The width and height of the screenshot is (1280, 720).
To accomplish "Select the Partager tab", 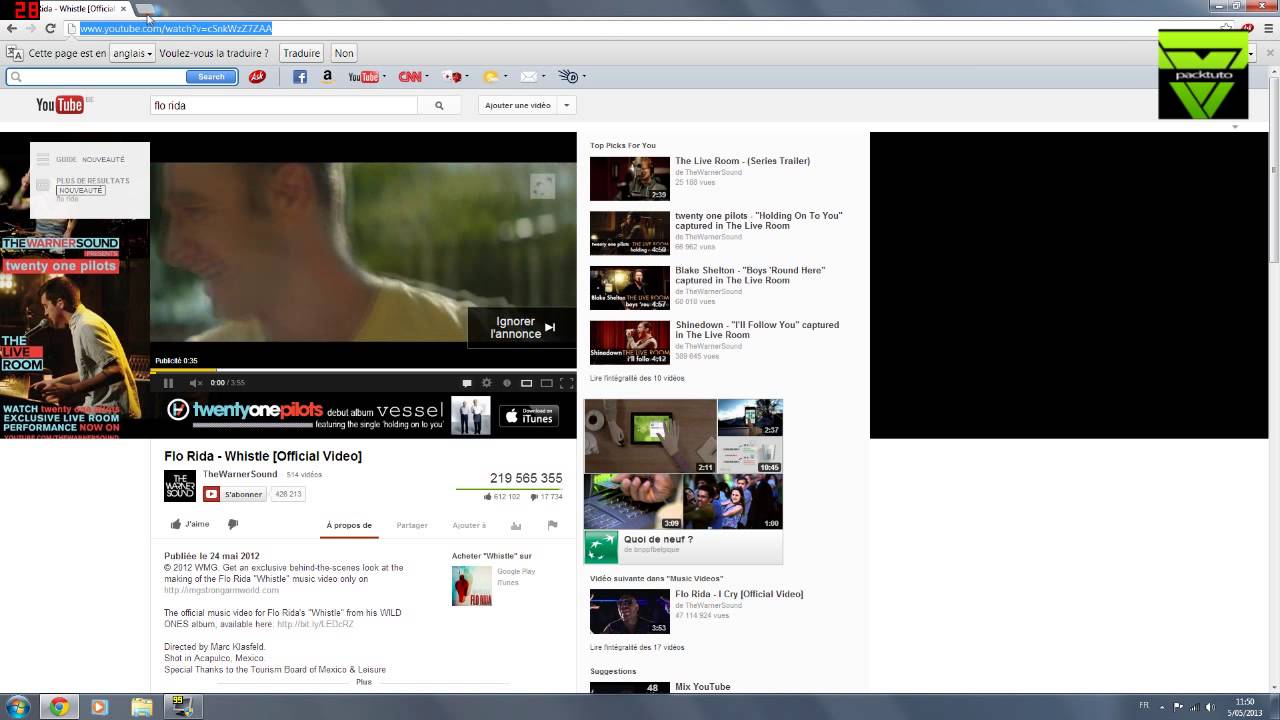I will coord(412,525).
